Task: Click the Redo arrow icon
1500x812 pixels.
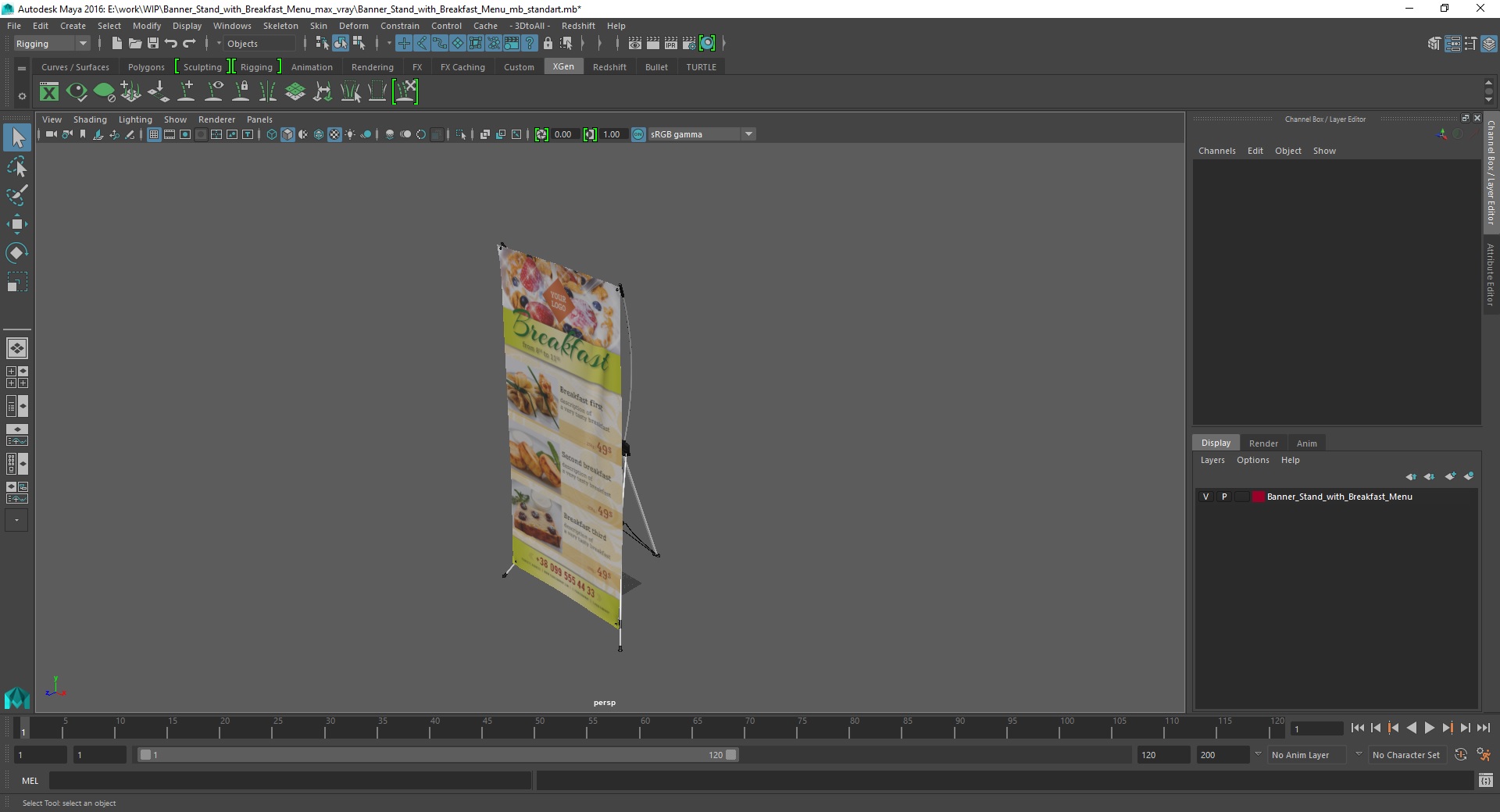Action: point(189,44)
